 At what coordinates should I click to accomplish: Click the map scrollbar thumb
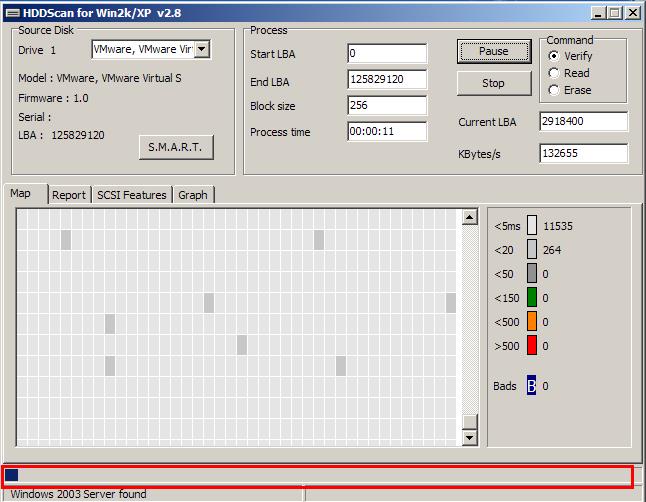pyautogui.click(x=470, y=422)
